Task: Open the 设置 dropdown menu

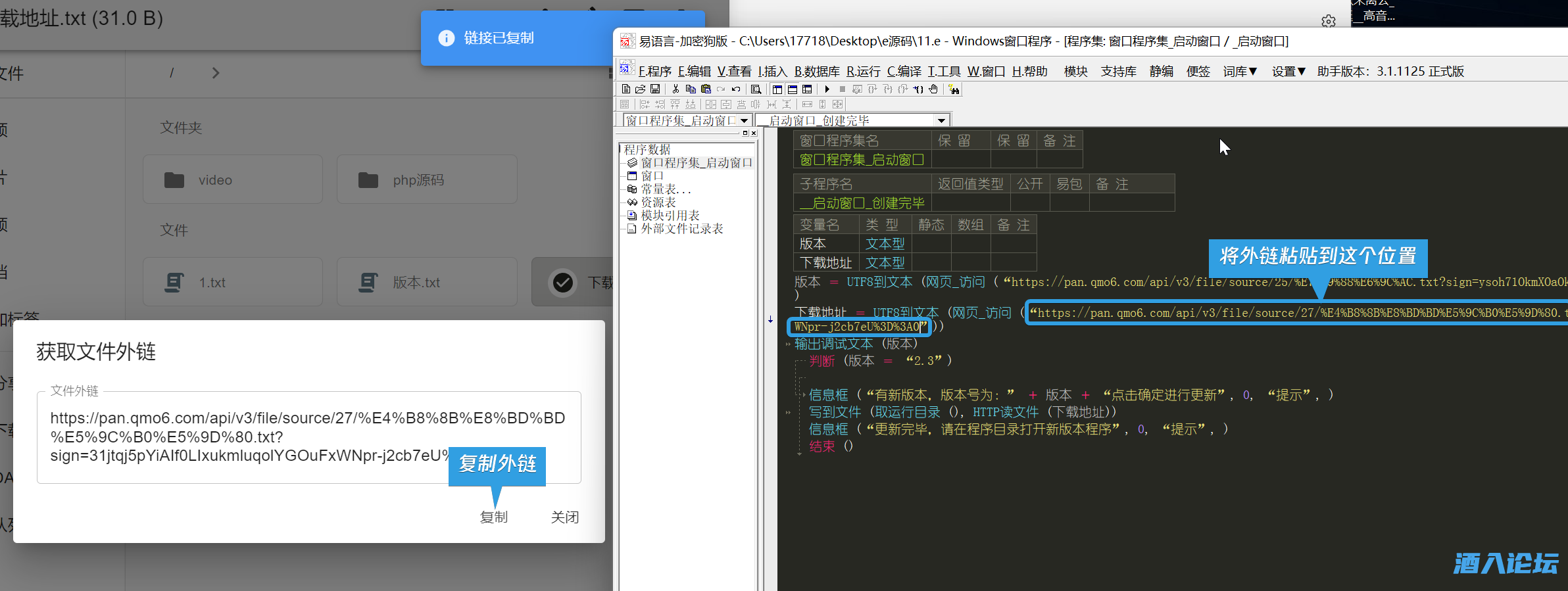Action: tap(1288, 71)
